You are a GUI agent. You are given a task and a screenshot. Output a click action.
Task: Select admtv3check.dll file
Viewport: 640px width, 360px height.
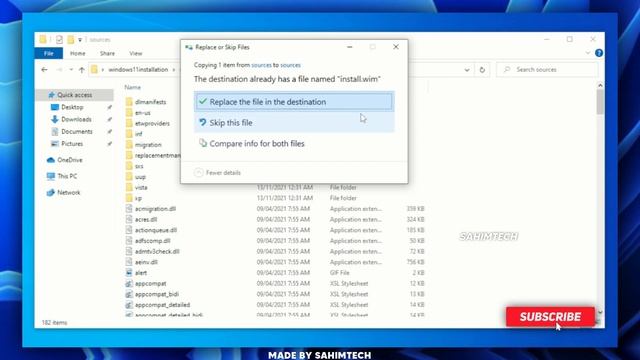click(157, 251)
